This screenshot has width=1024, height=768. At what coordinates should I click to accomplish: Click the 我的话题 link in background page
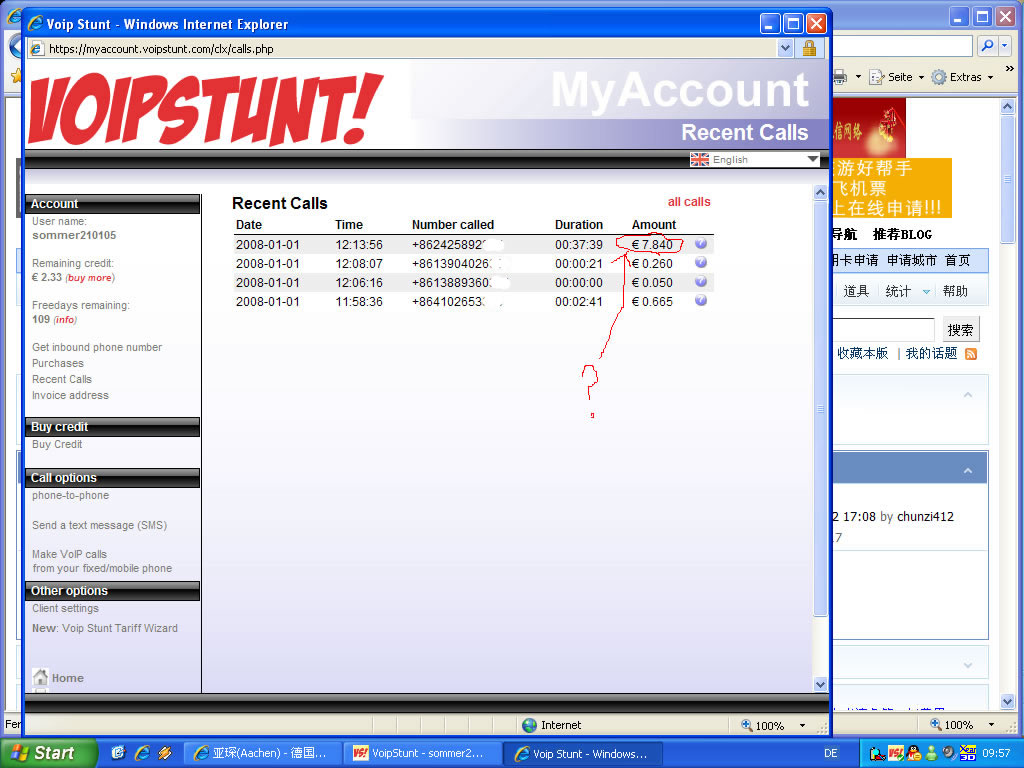[x=931, y=353]
